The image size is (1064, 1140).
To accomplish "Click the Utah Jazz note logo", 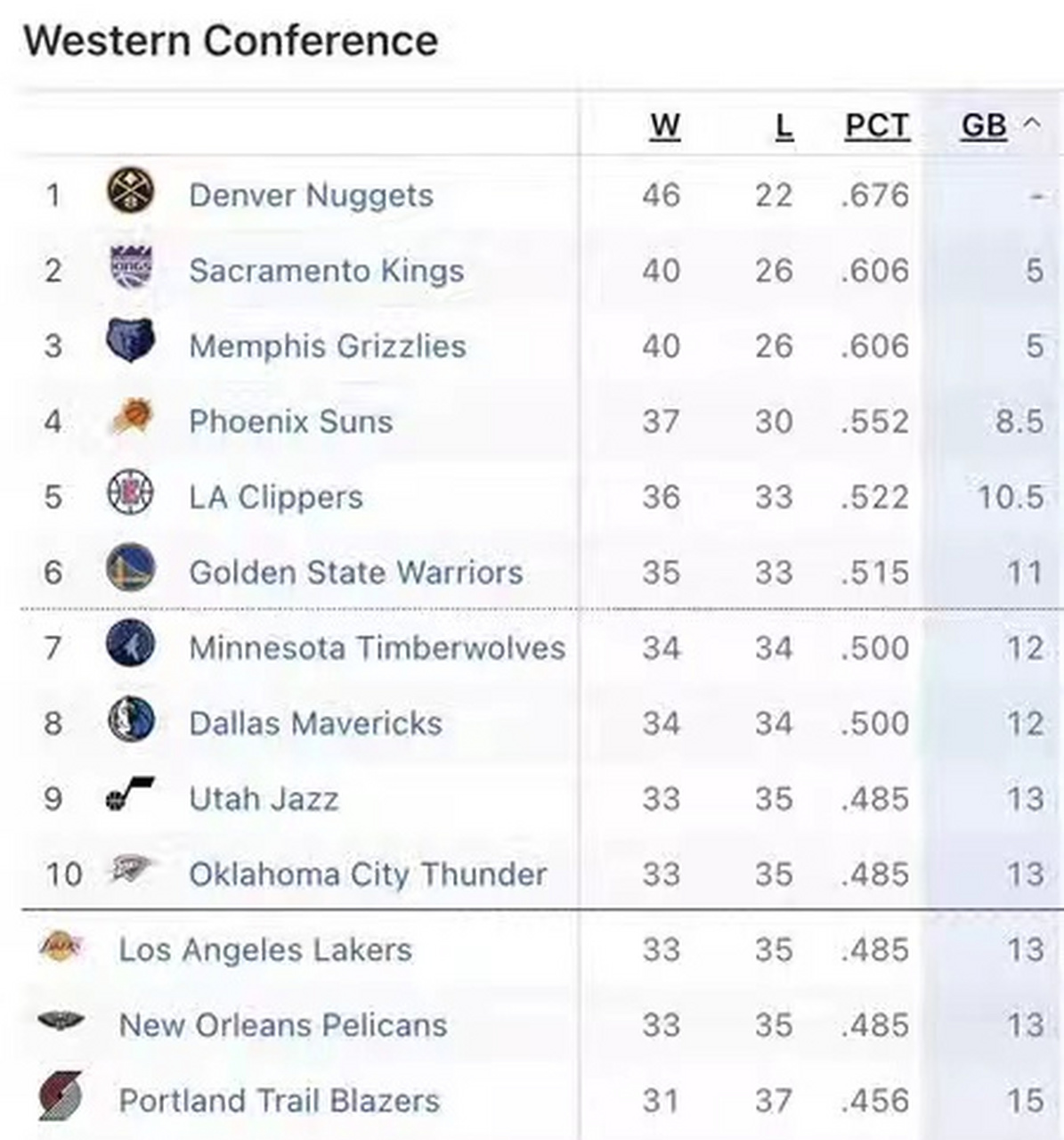I will [129, 794].
